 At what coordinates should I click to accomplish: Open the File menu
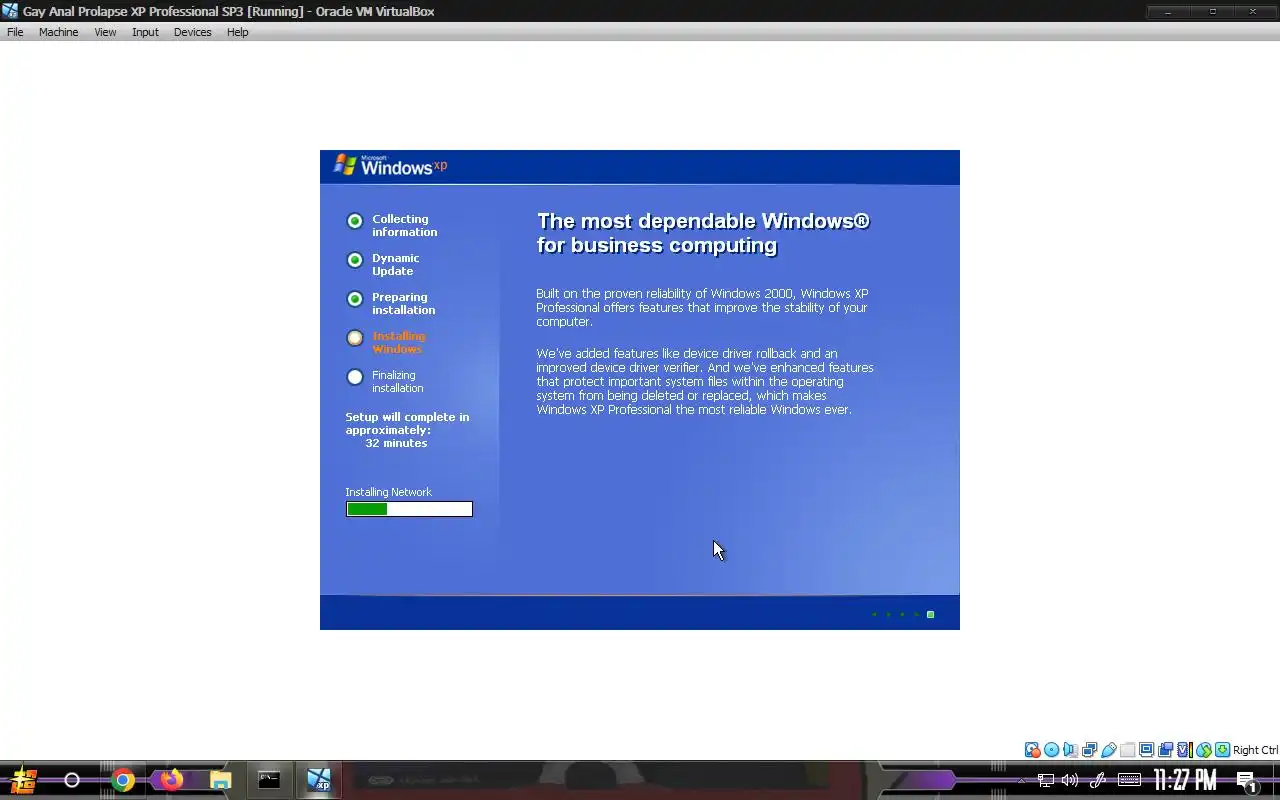coord(15,32)
